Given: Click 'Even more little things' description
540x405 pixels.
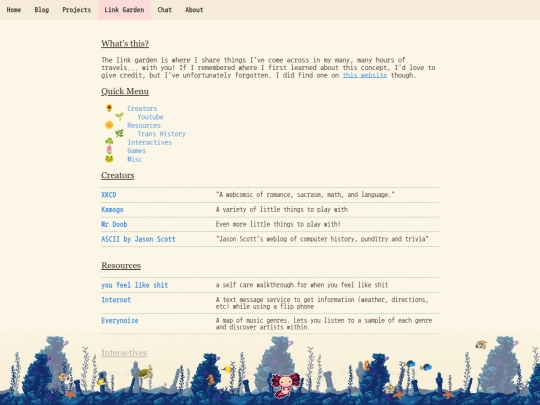Looking at the screenshot, I should pyautogui.click(x=278, y=225).
